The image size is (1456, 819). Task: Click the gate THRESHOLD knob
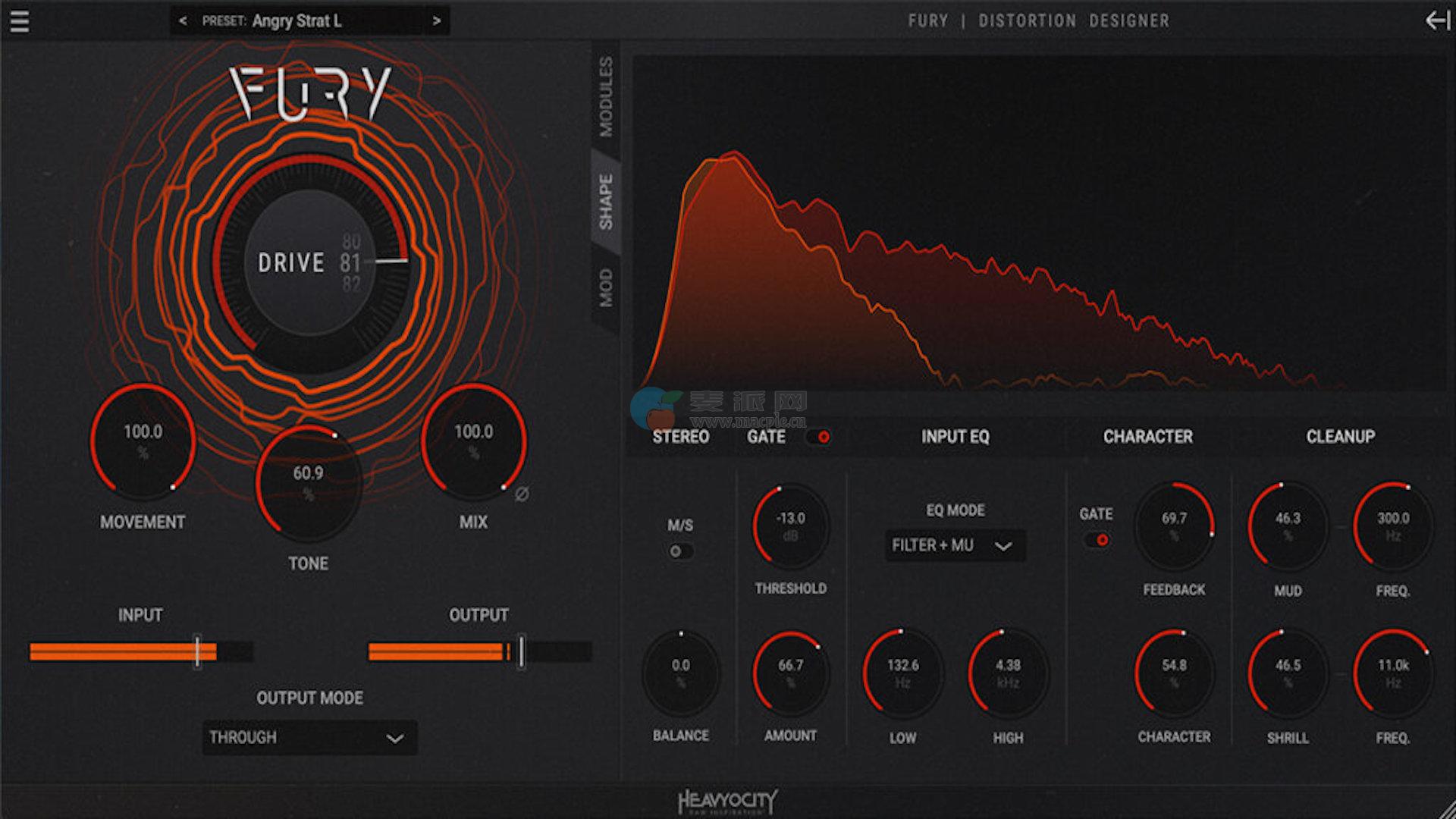tap(790, 526)
